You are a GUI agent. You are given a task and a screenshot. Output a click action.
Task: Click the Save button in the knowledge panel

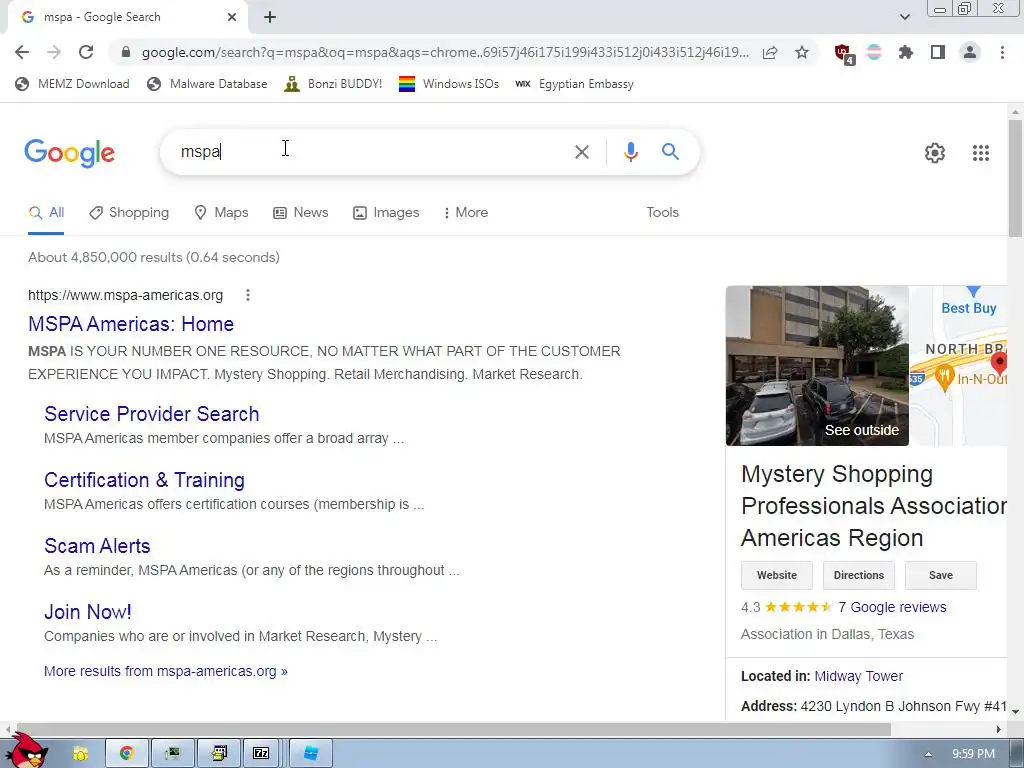(x=940, y=575)
